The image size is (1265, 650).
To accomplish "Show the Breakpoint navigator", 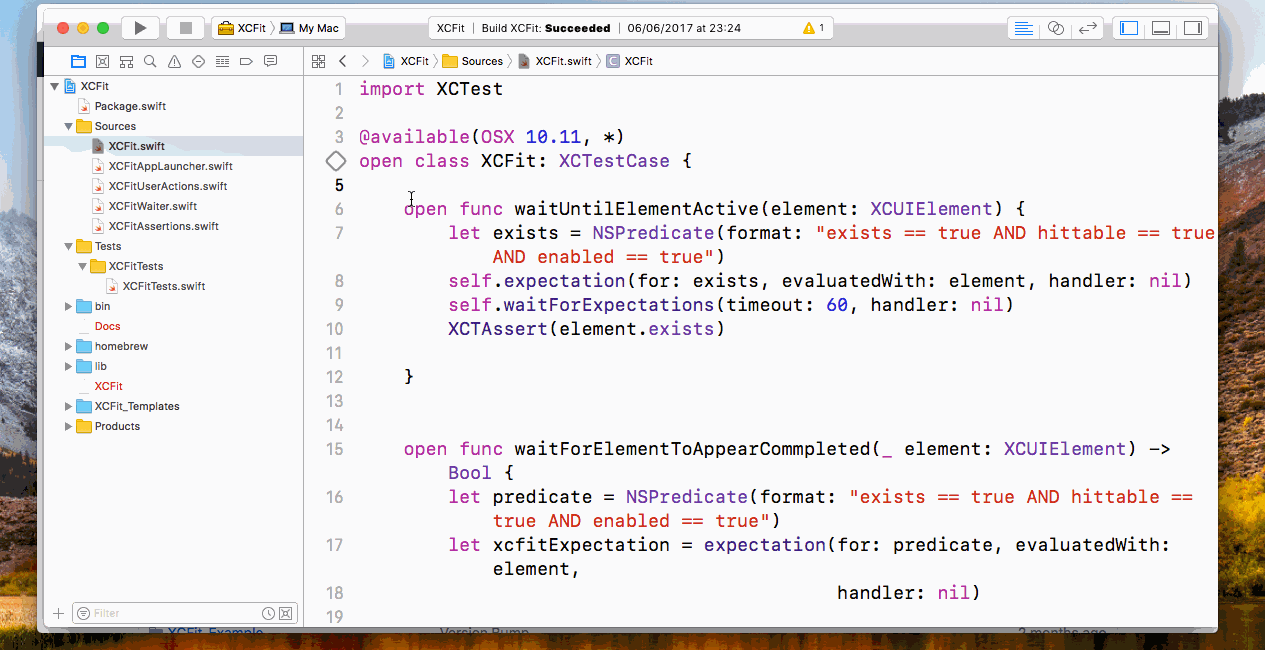I will 246,61.
